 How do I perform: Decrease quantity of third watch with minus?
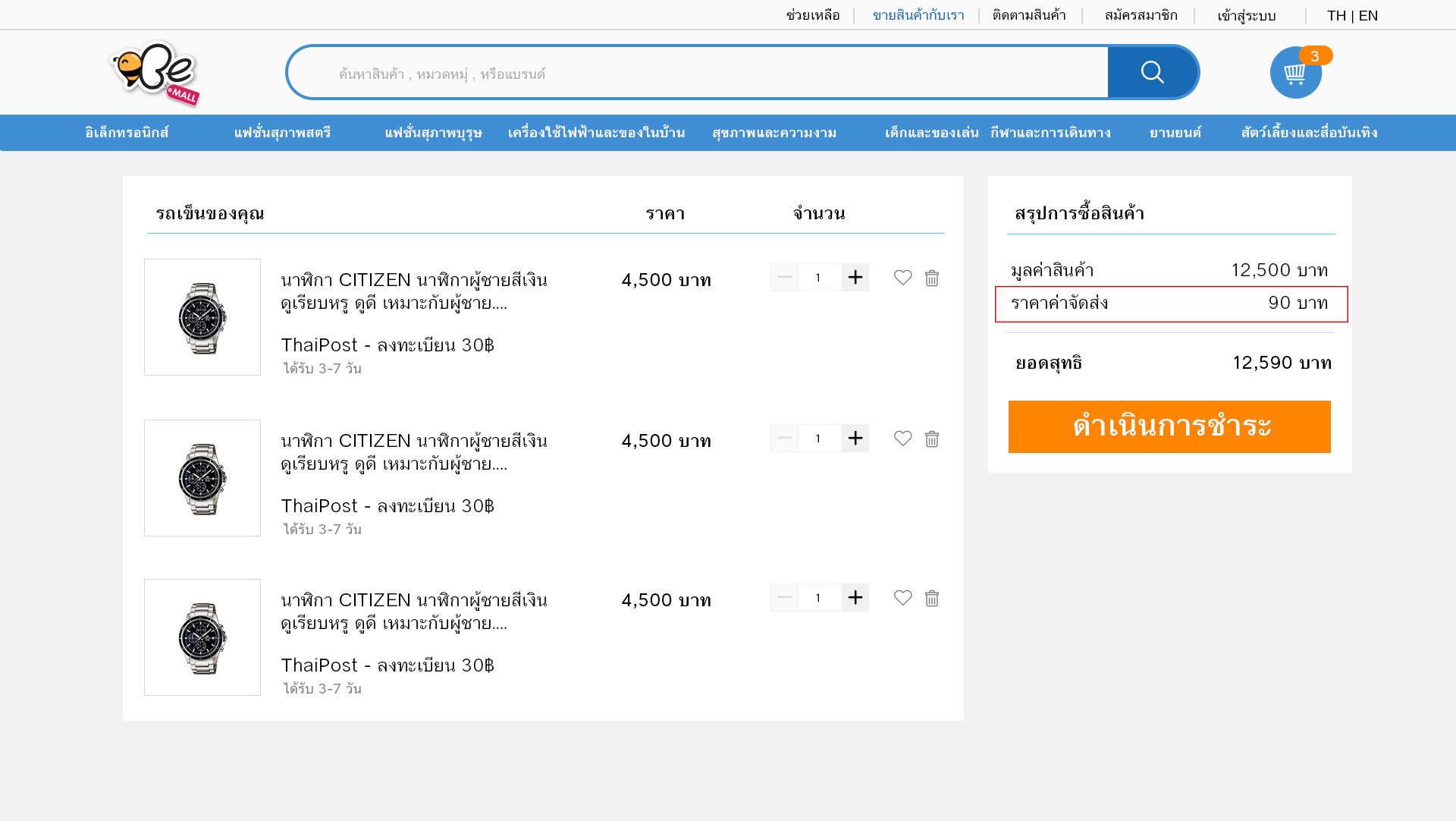click(x=784, y=598)
